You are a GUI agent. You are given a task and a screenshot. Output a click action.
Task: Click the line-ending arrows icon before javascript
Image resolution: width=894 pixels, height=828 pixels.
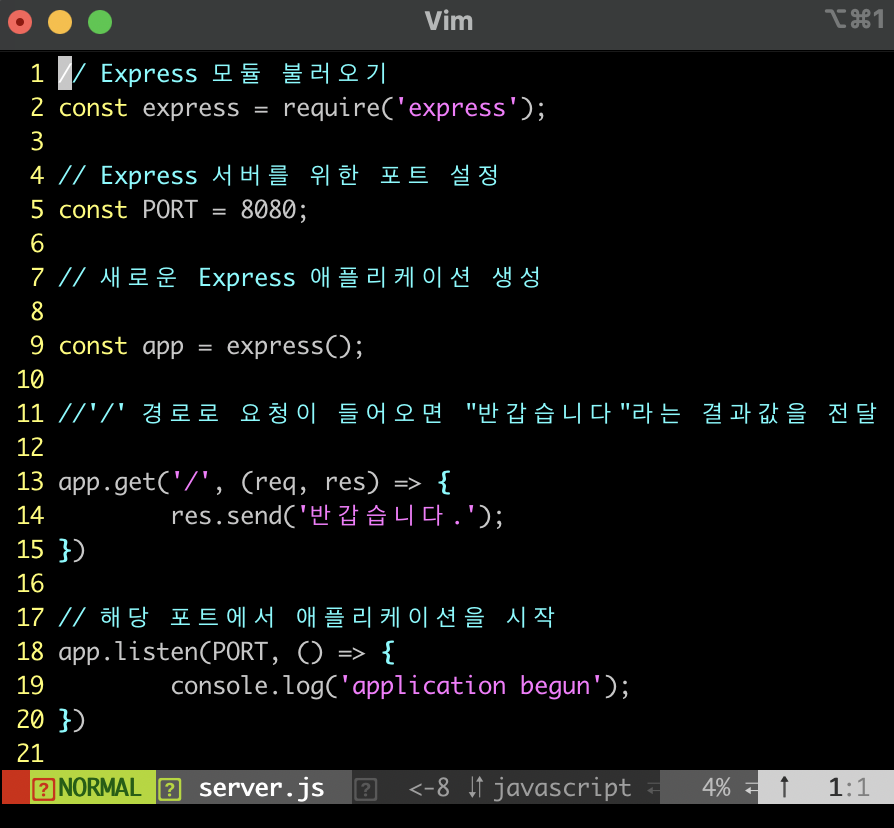click(476, 788)
